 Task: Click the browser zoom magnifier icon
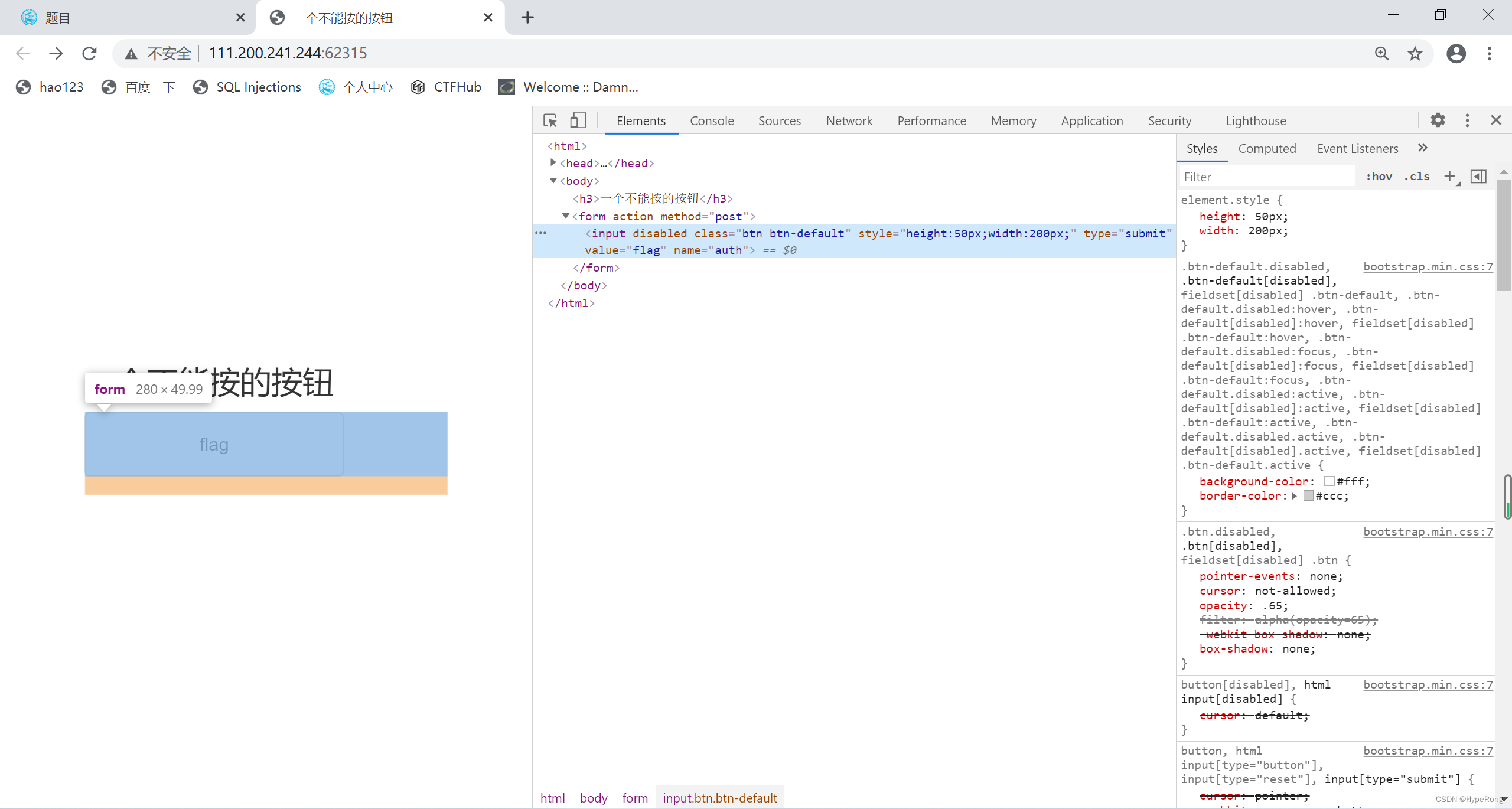point(1381,54)
